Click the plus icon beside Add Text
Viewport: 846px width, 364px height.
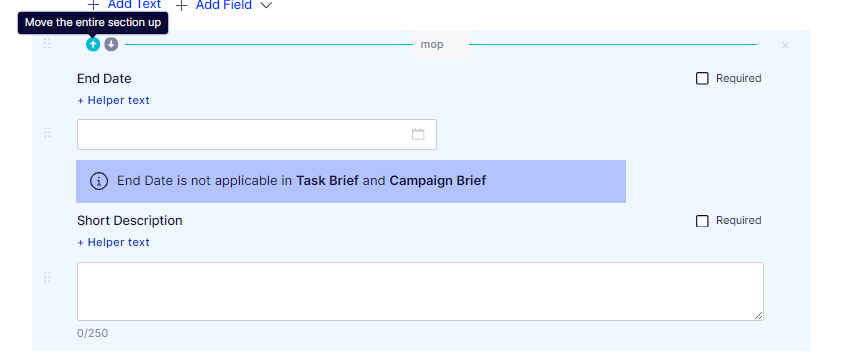point(93,5)
